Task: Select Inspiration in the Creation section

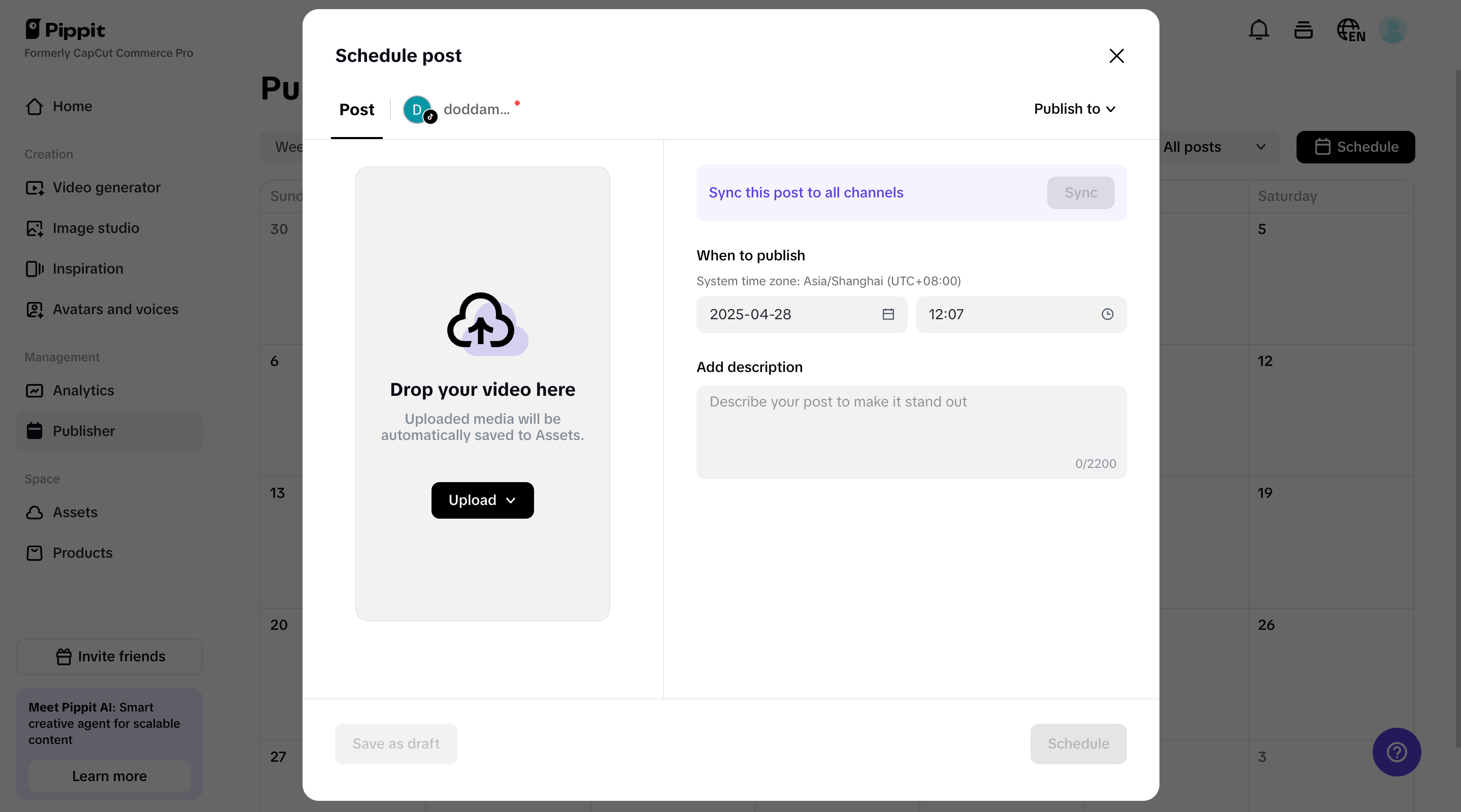Action: (x=87, y=268)
